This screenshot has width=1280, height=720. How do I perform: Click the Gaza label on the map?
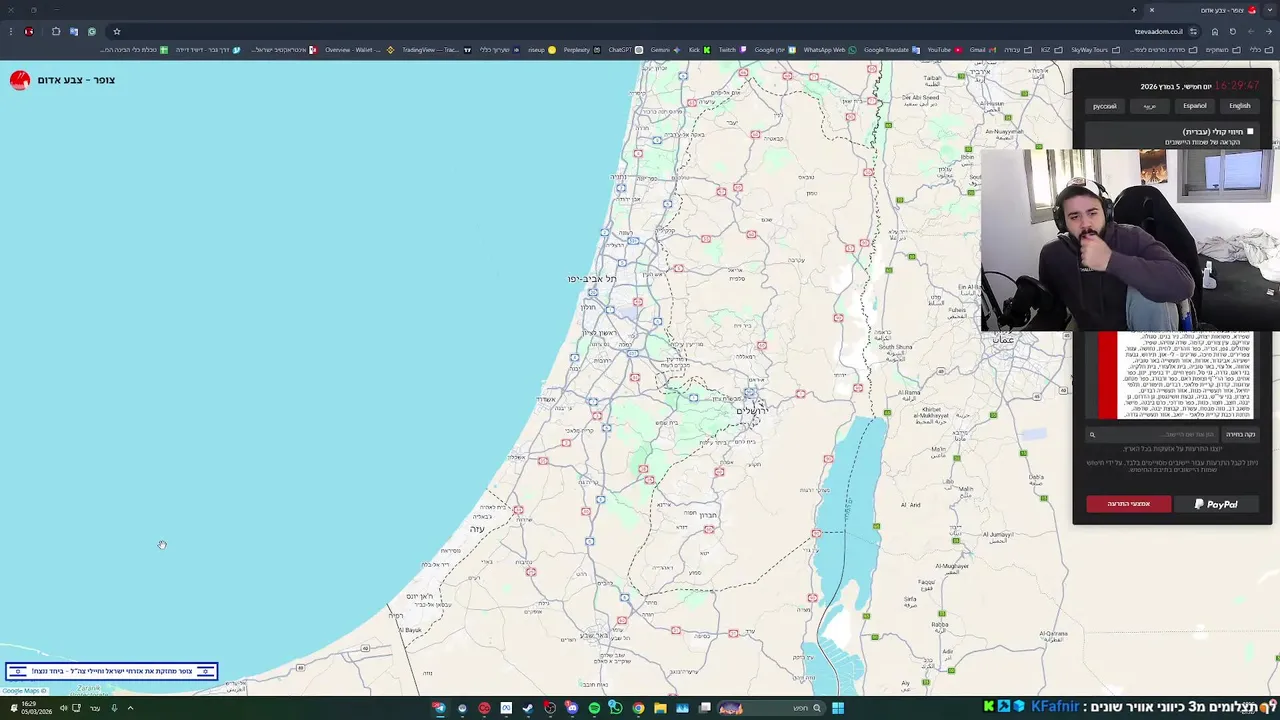tap(477, 528)
